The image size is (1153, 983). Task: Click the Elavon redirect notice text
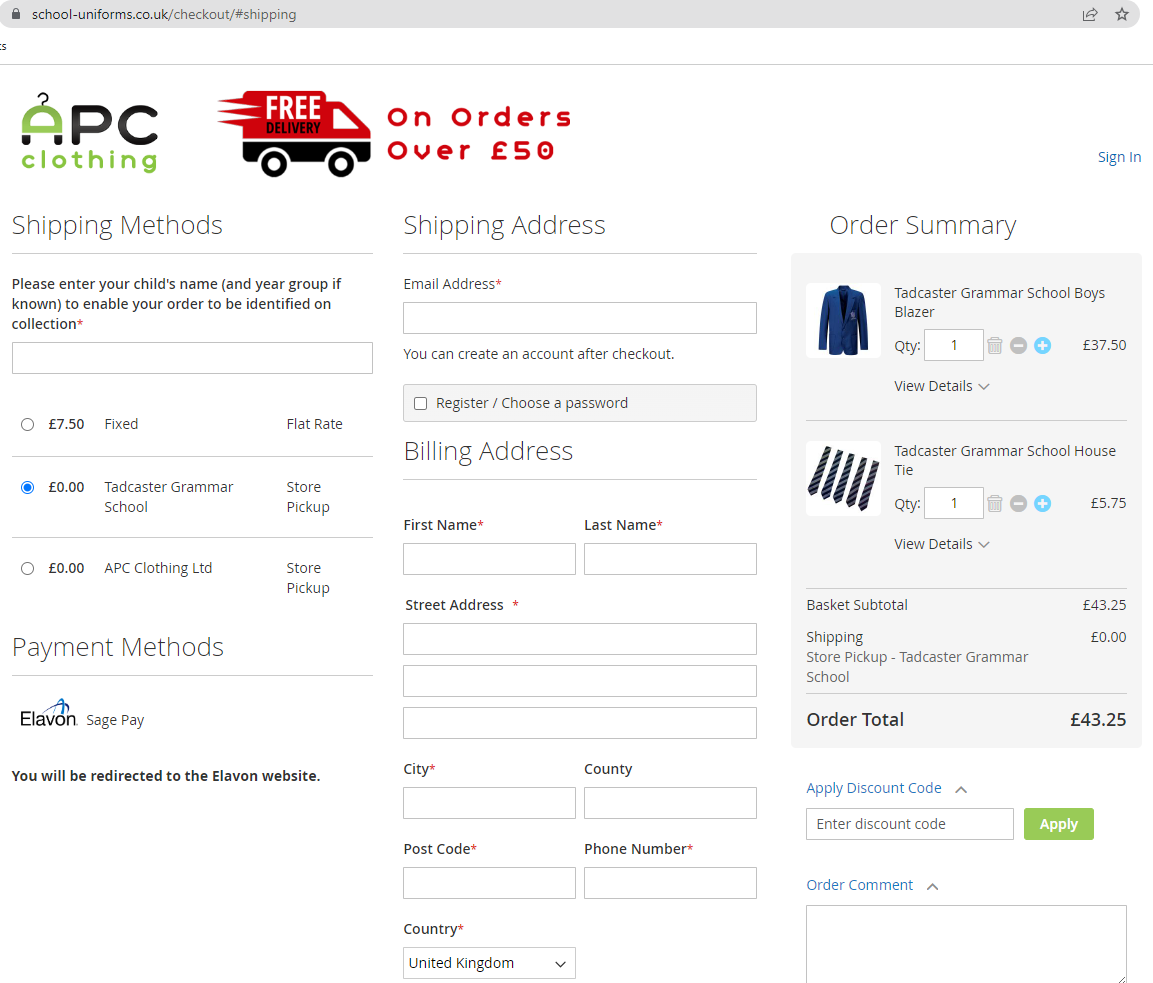[x=166, y=776]
